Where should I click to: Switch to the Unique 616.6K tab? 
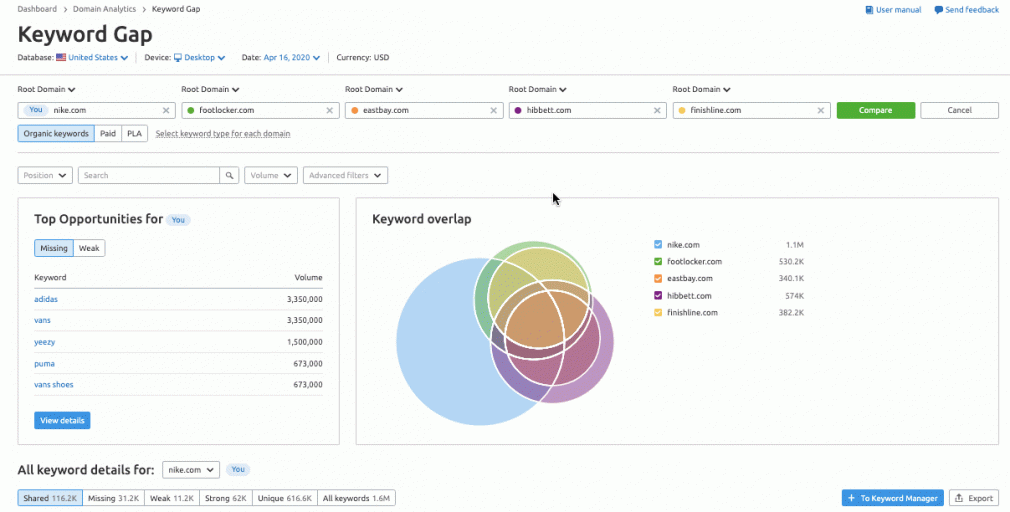click(285, 498)
